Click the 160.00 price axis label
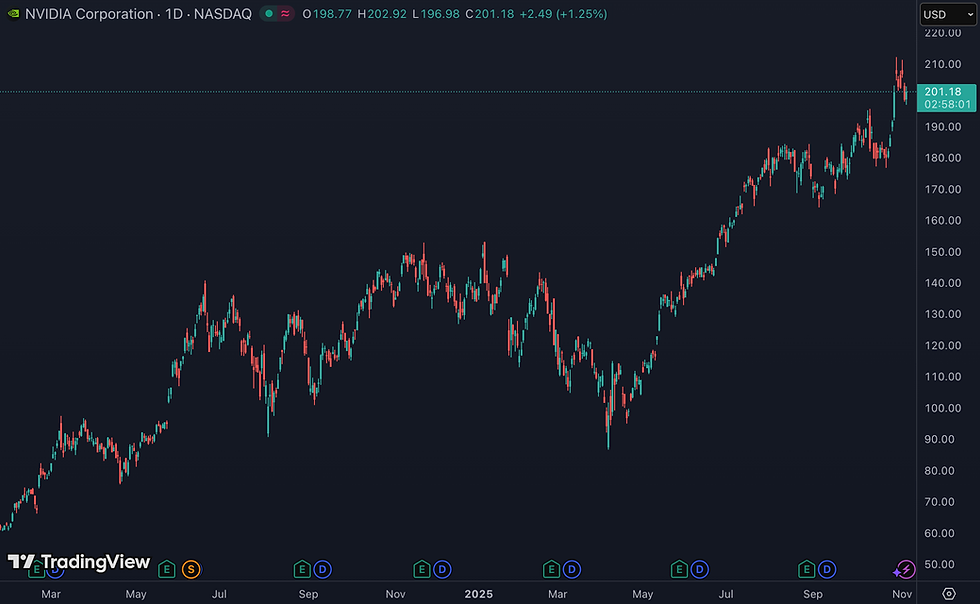The width and height of the screenshot is (980, 604). tap(942, 220)
